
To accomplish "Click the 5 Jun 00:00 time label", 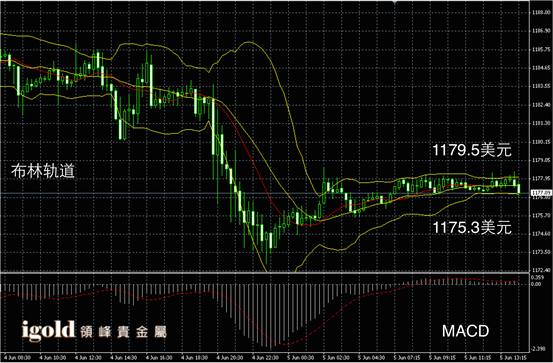I will click(300, 358).
